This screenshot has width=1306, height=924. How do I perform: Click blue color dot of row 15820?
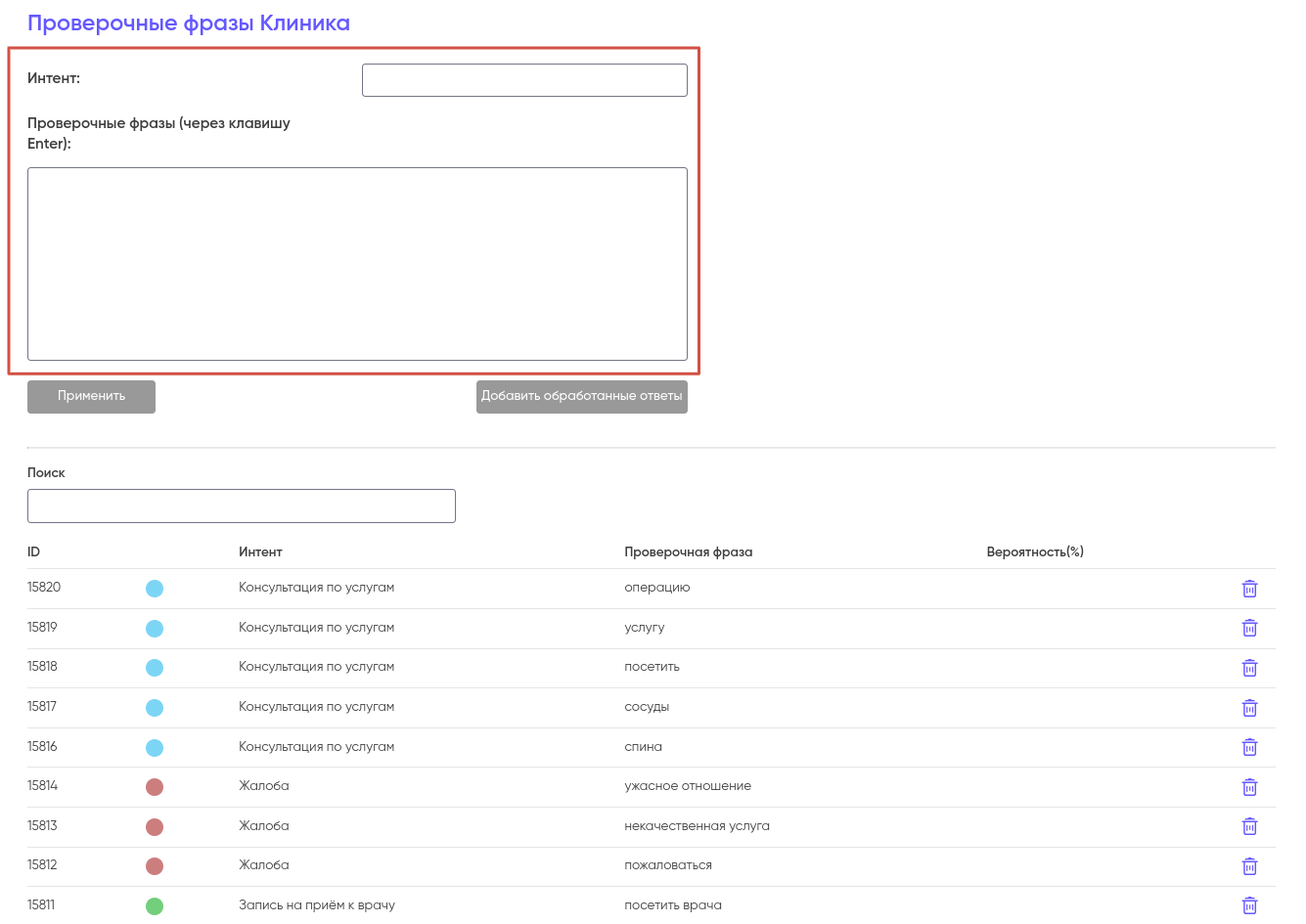[155, 589]
